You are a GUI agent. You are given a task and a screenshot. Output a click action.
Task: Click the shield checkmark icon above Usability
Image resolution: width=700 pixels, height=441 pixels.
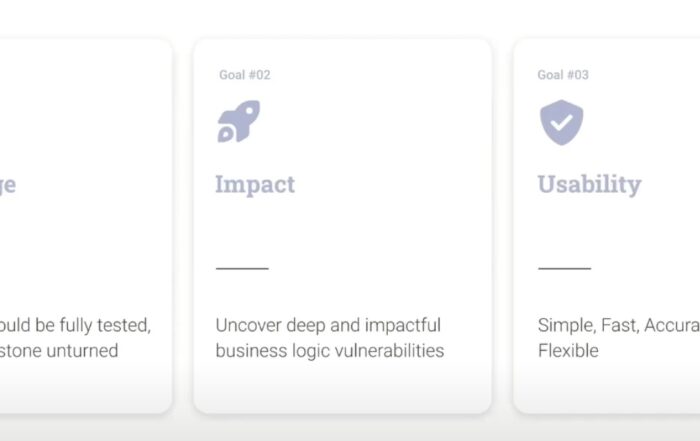click(562, 122)
